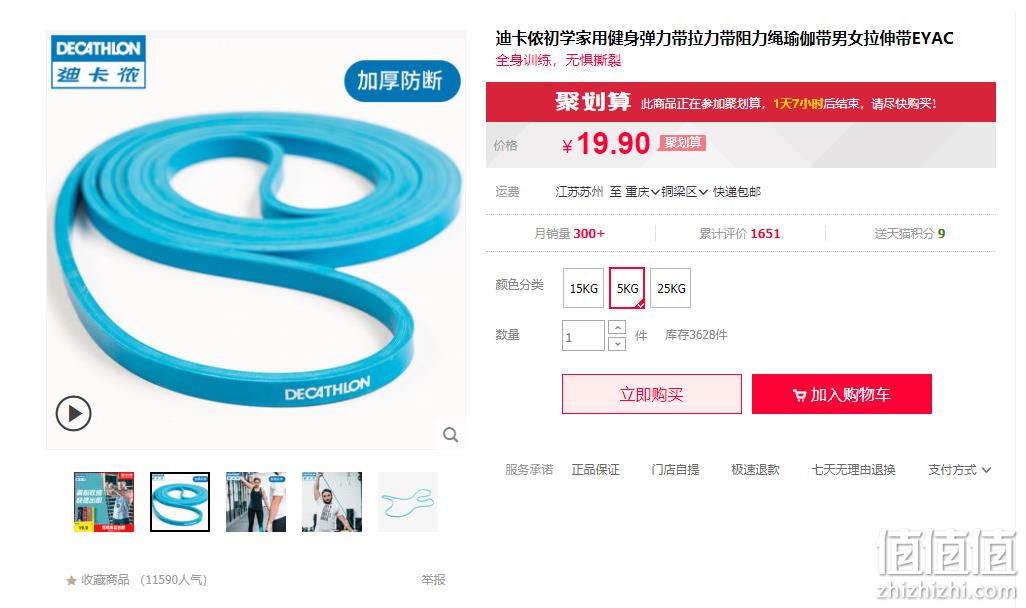Select the 15KG option
Viewport: 1026px width, 608px height.
coord(584,288)
